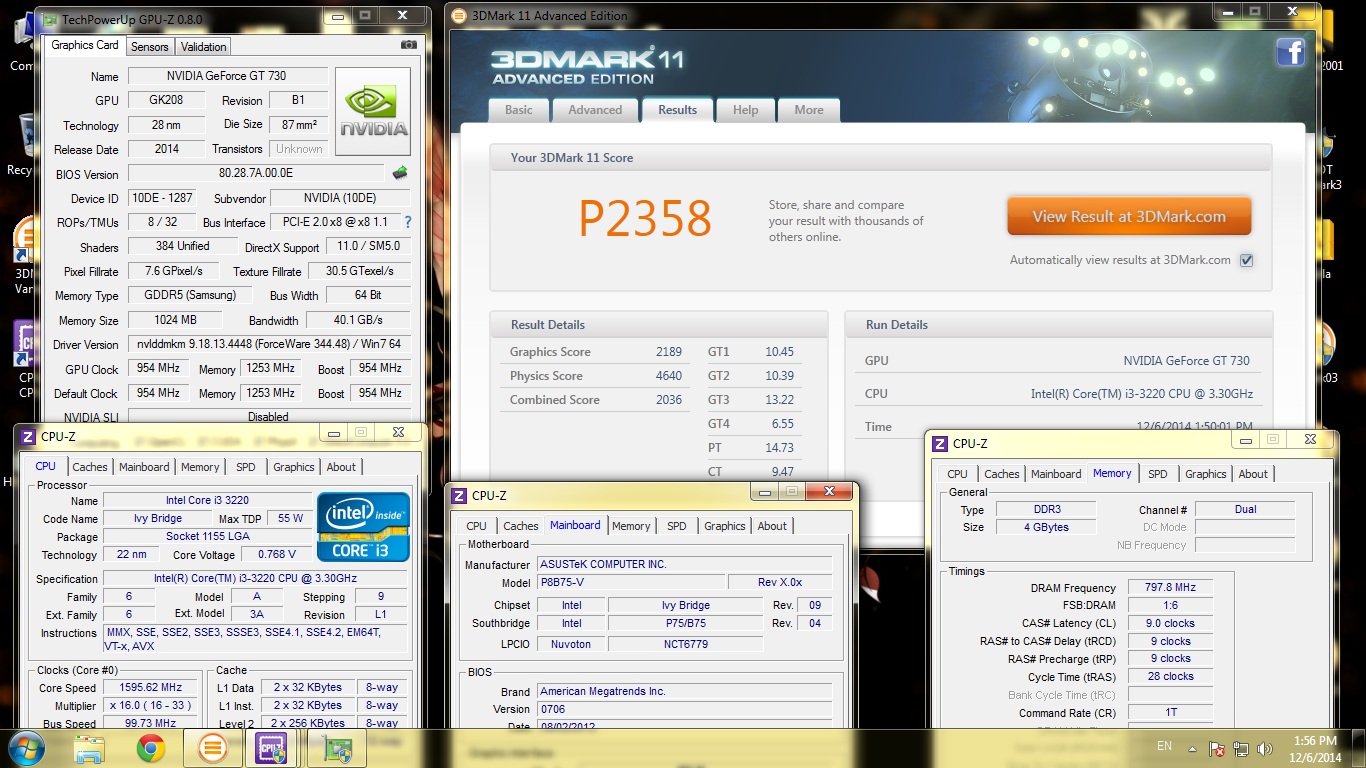Click the DRAM Frequency value 797.8 MHz
Screen dimensions: 1366x768
click(1170, 588)
